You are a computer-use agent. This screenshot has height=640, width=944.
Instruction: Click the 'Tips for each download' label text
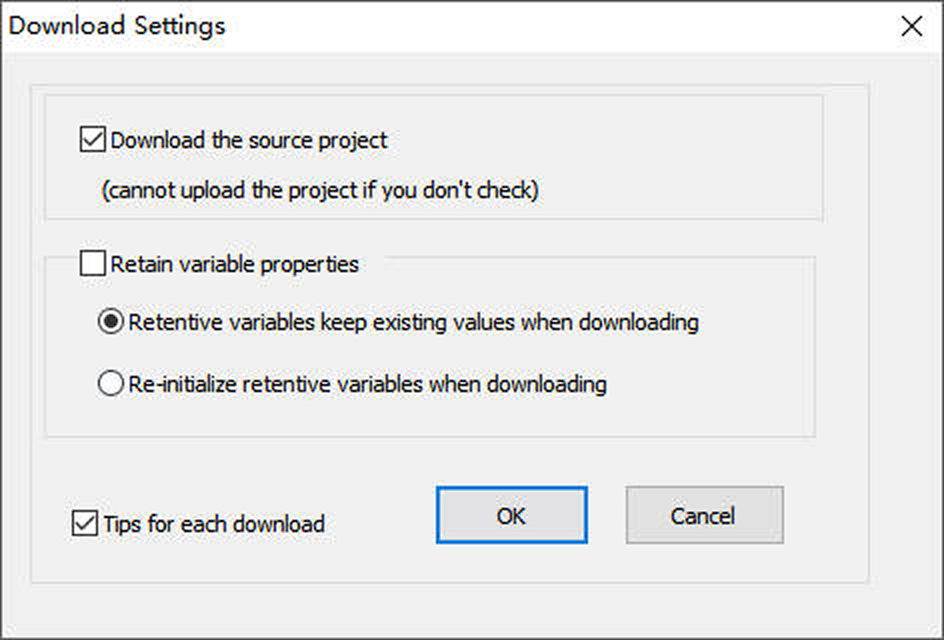tap(214, 523)
